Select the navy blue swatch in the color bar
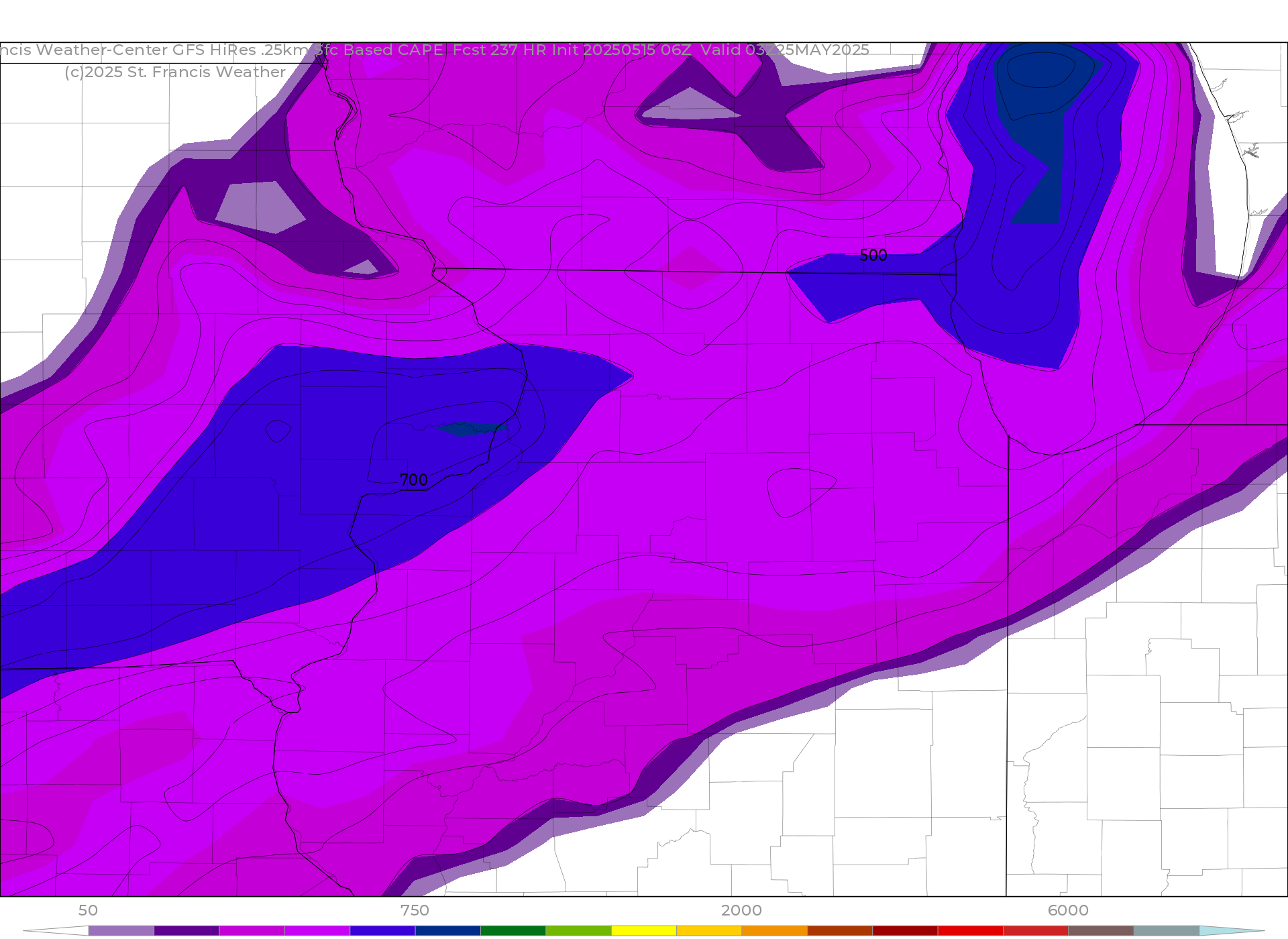Screen dimensions: 1288x939 (447, 931)
